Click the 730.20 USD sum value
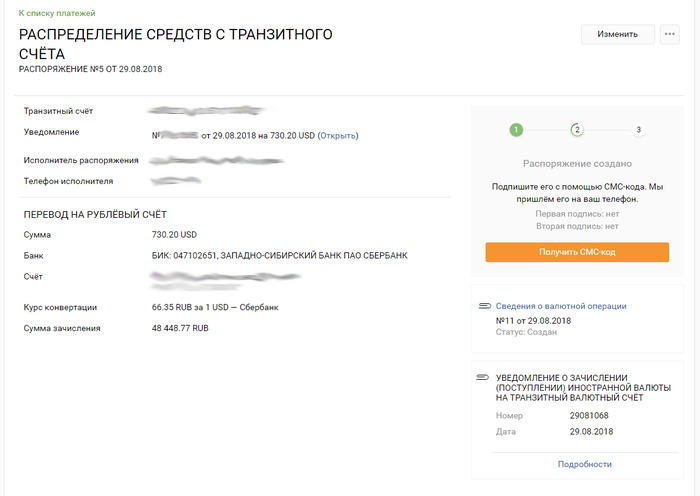This screenshot has height=496, width=700. 174,234
